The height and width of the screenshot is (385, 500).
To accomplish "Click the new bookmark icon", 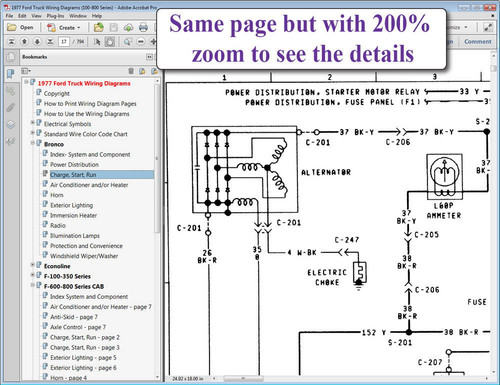I will [142, 71].
